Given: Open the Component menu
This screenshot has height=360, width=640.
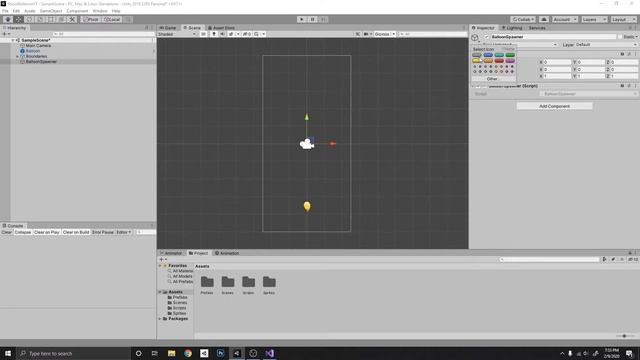Looking at the screenshot, I should click(x=77, y=11).
